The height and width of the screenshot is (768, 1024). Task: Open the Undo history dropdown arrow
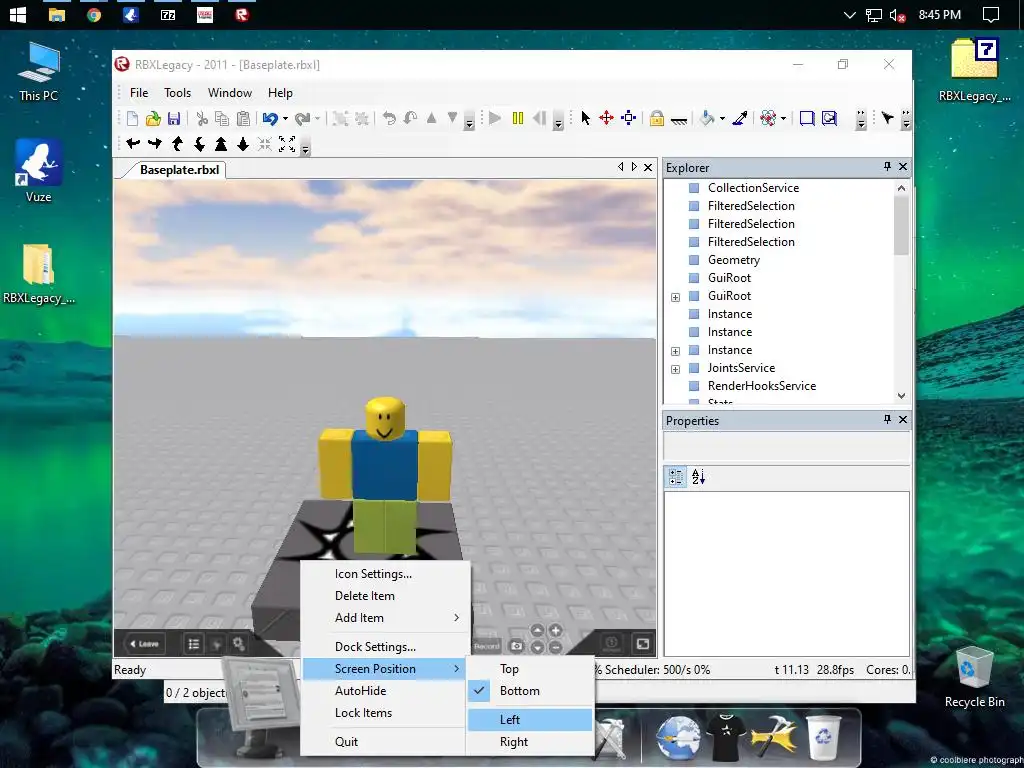coord(285,119)
